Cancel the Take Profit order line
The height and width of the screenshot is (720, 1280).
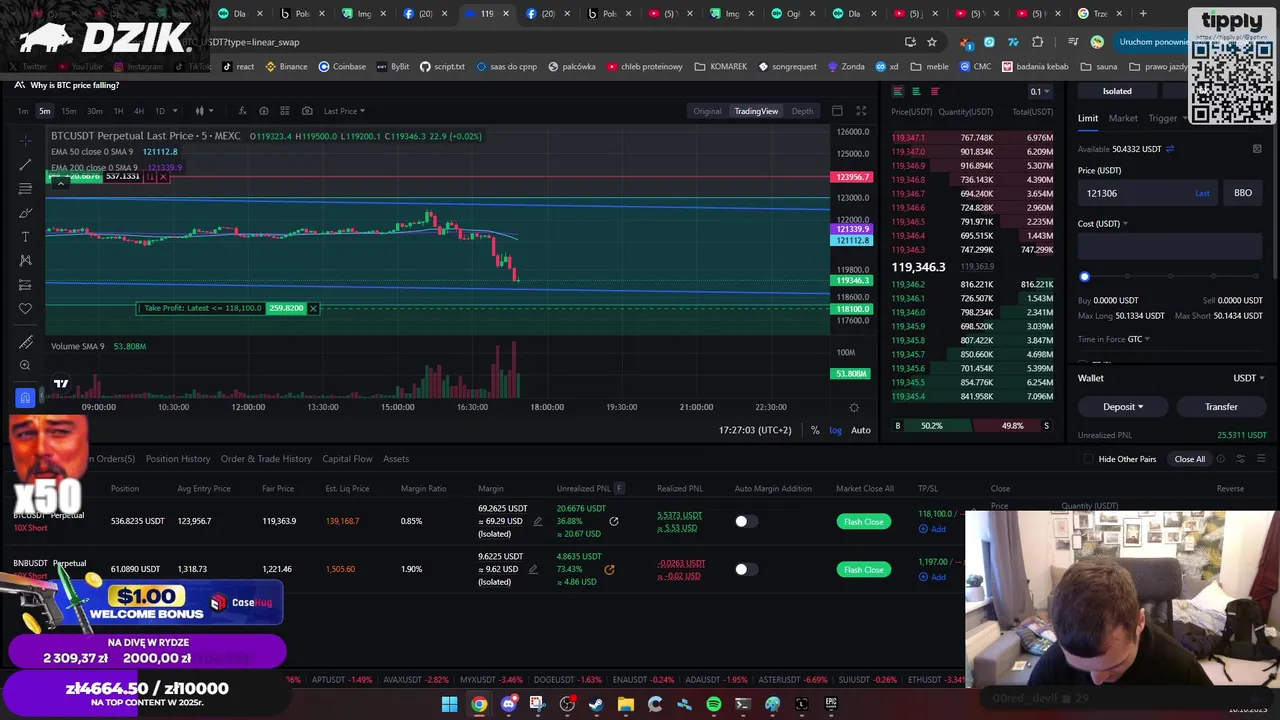click(313, 308)
